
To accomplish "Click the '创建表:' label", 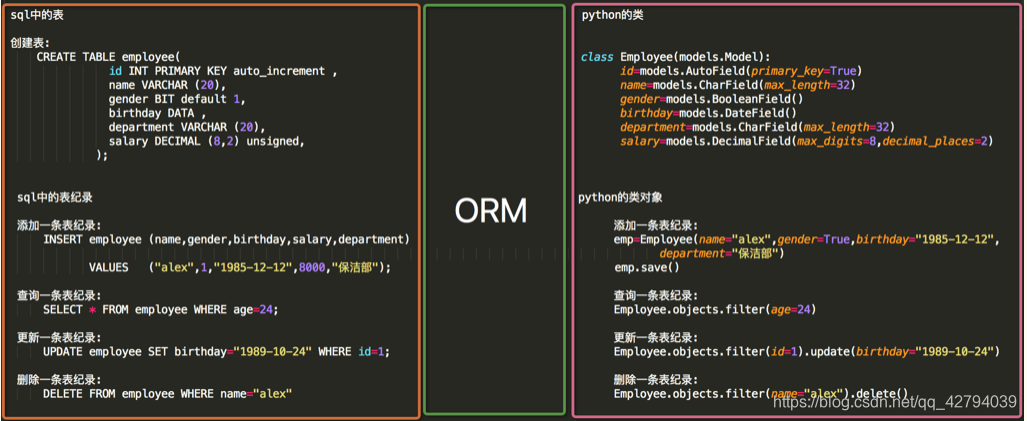I will pyautogui.click(x=29, y=43).
